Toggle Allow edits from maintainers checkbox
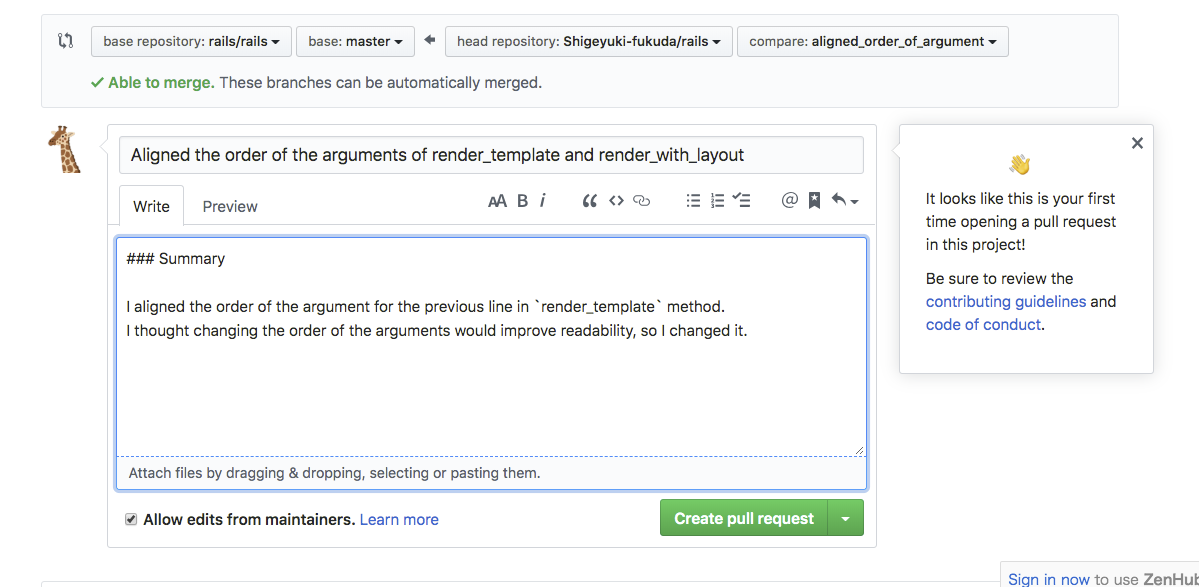This screenshot has width=1199, height=587. click(131, 519)
